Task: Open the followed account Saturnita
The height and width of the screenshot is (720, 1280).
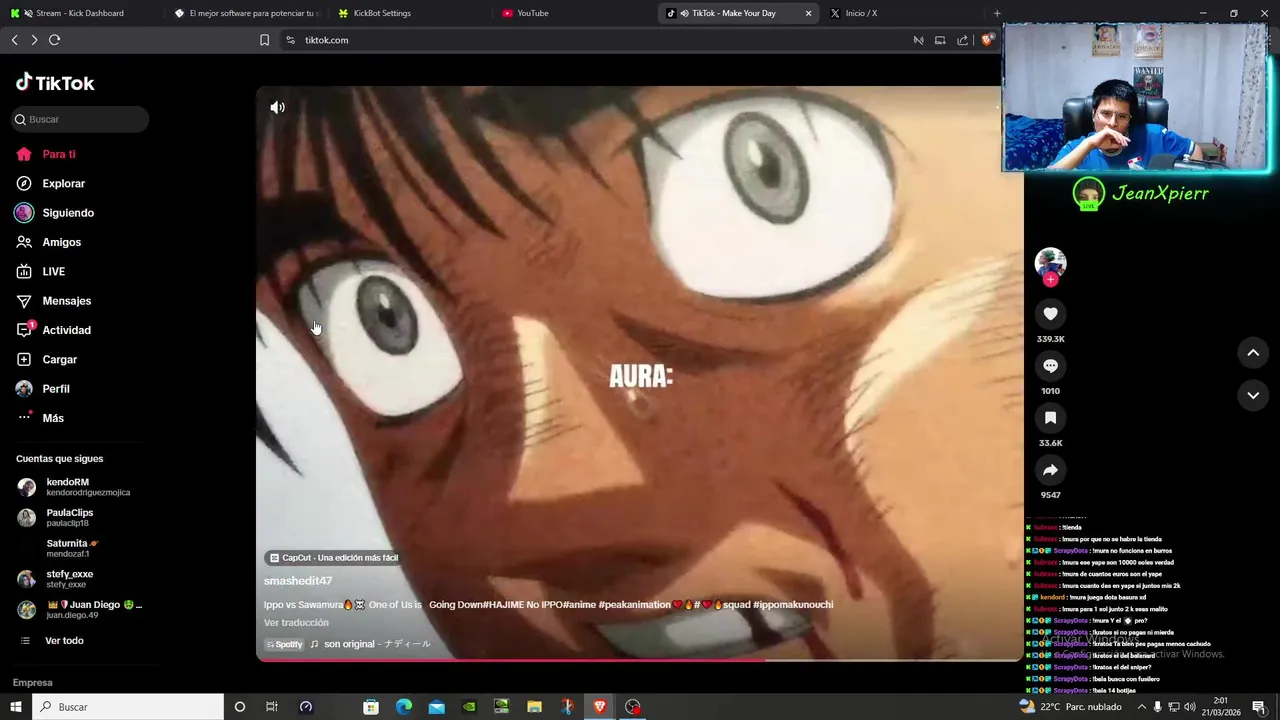Action: [80, 548]
